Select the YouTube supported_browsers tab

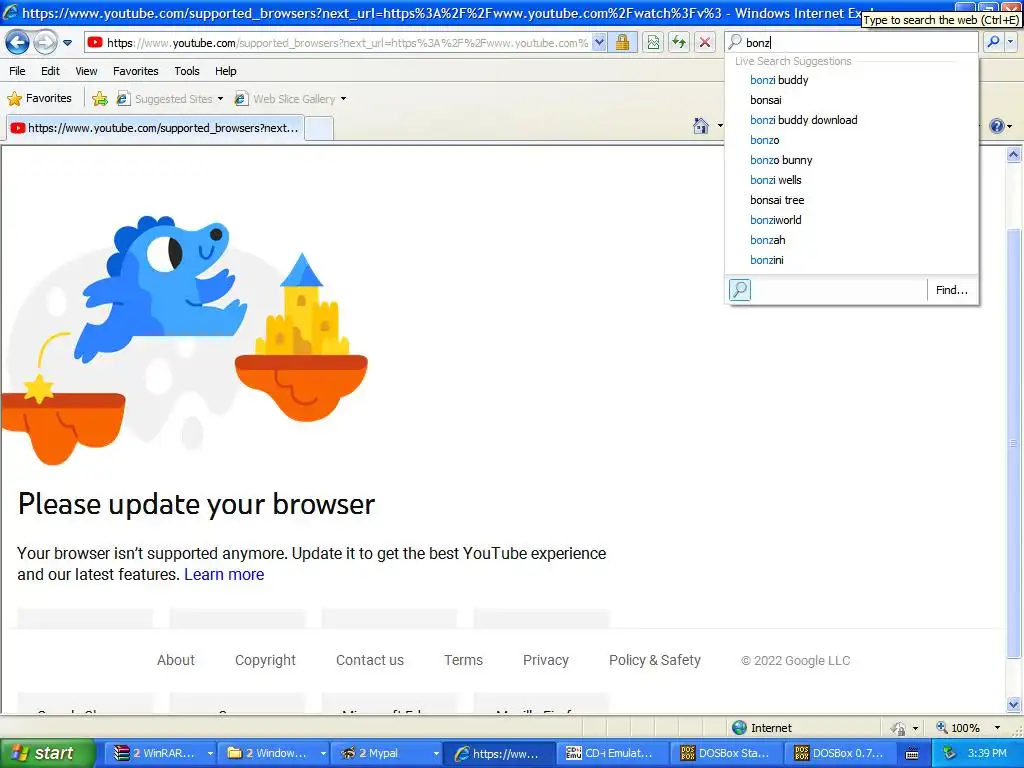(155, 128)
